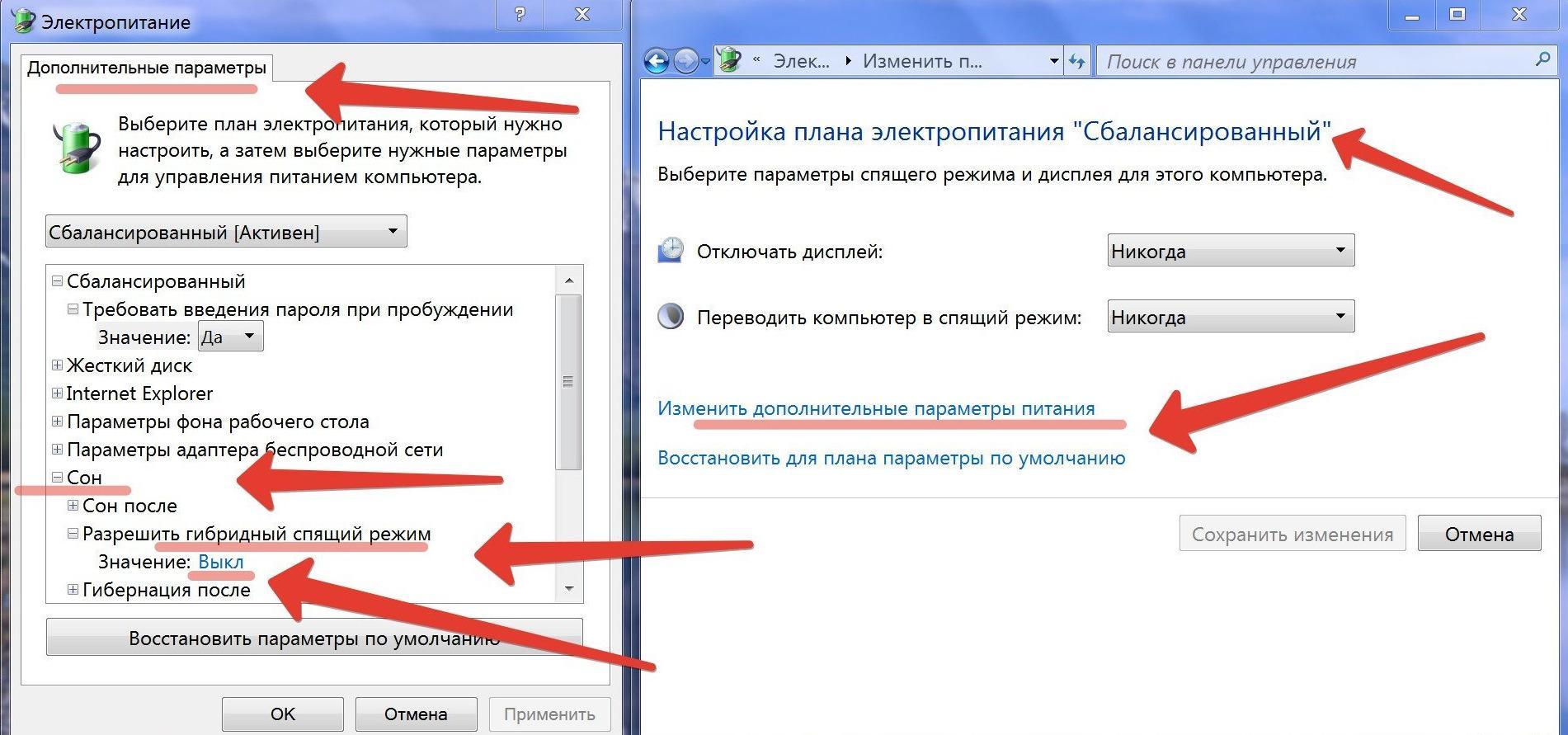Click the scroll down arrow of the settings tree
Image resolution: width=1568 pixels, height=735 pixels.
[568, 589]
